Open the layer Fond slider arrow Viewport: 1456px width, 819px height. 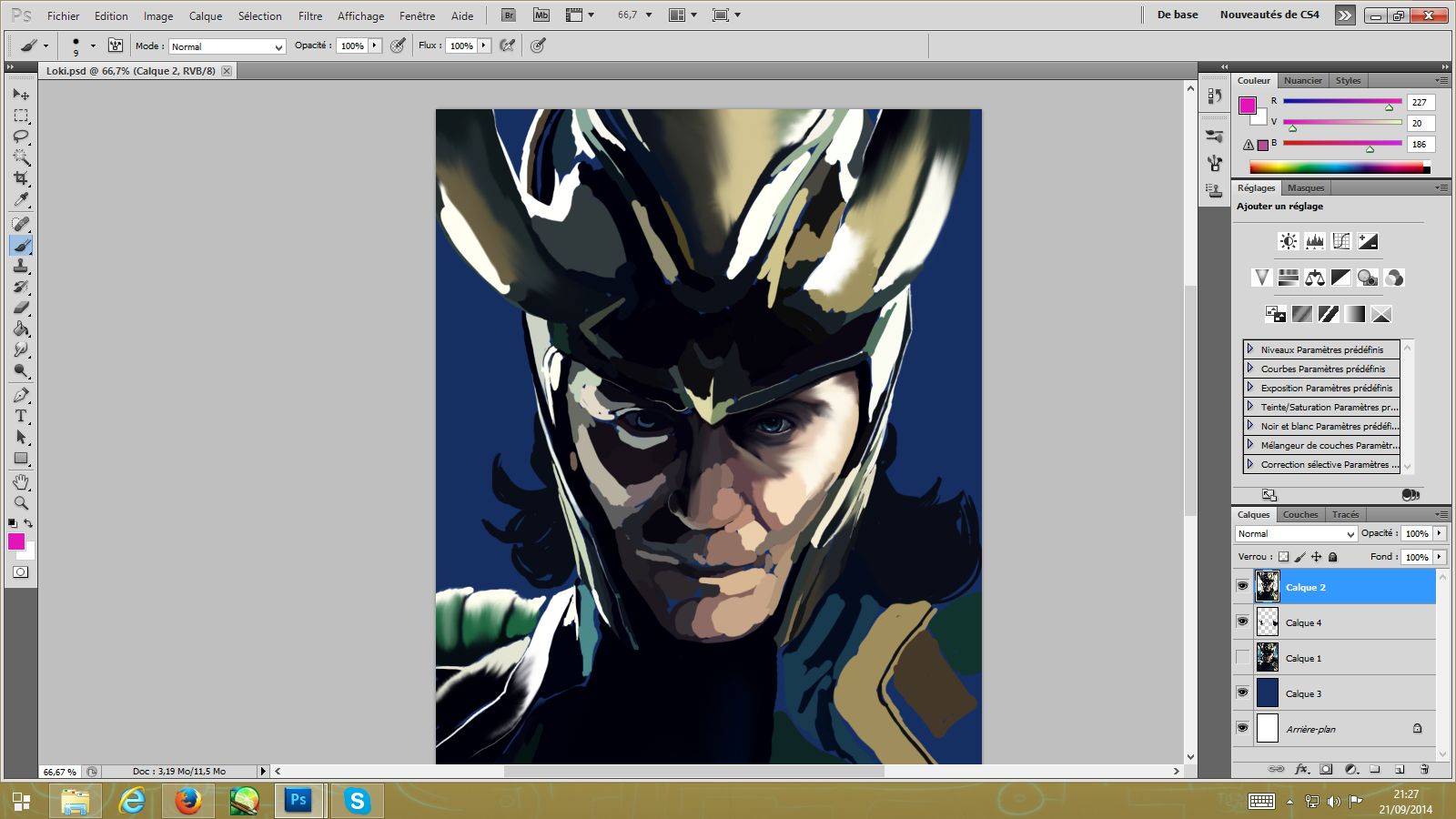1440,557
